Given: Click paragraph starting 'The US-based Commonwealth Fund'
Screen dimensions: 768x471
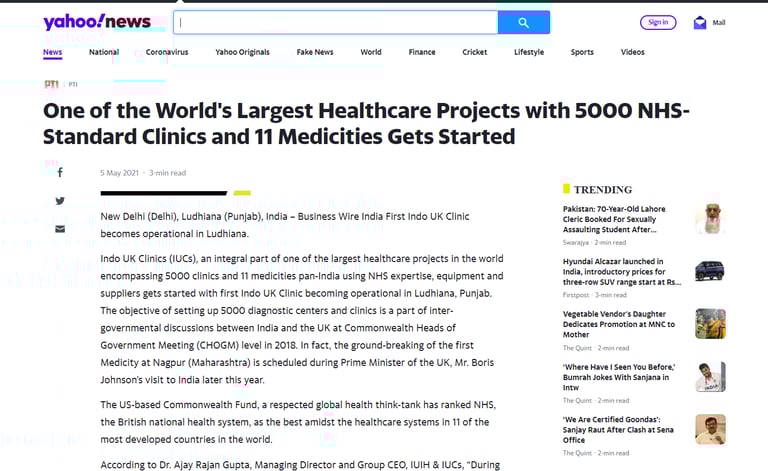Looking at the screenshot, I should pyautogui.click(x=298, y=422).
